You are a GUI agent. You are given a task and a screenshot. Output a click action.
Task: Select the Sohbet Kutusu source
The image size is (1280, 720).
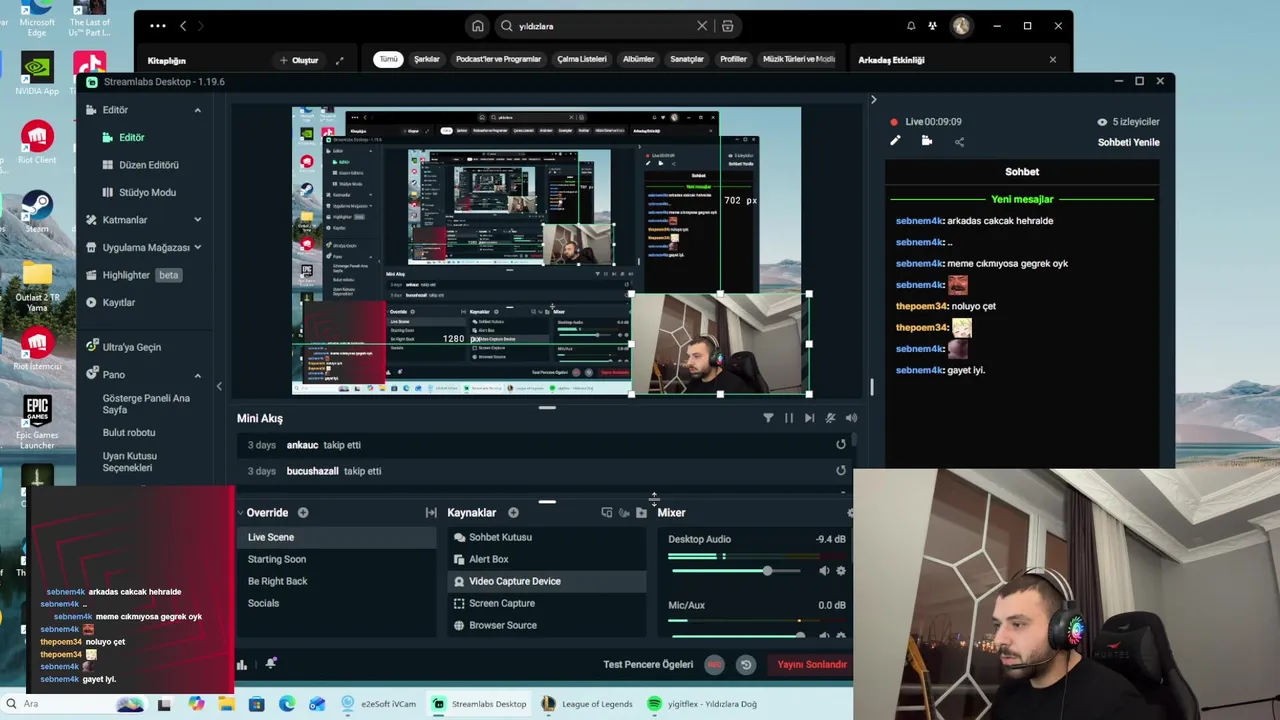(547, 537)
